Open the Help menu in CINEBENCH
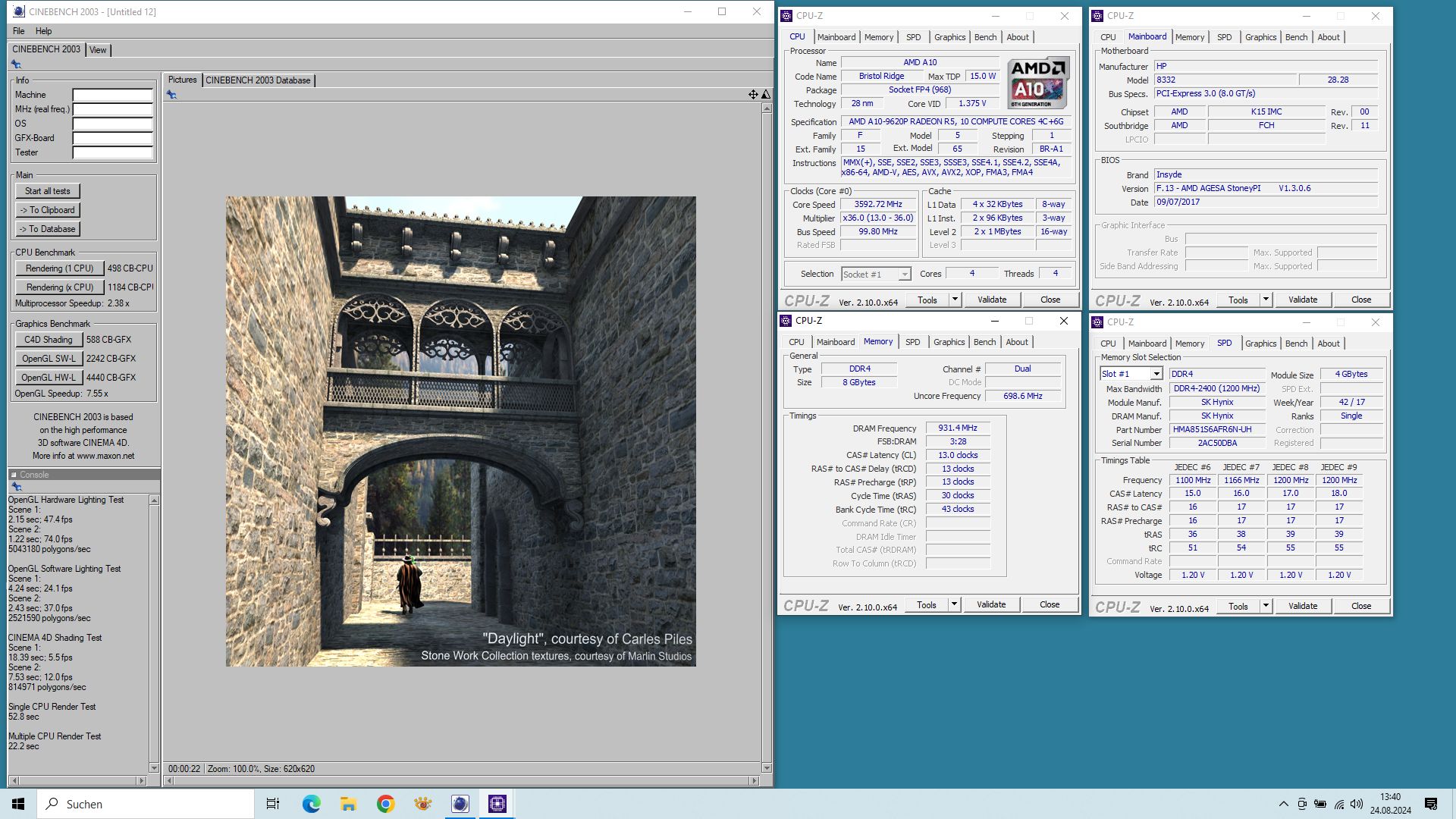Image resolution: width=1456 pixels, height=819 pixels. pos(44,31)
